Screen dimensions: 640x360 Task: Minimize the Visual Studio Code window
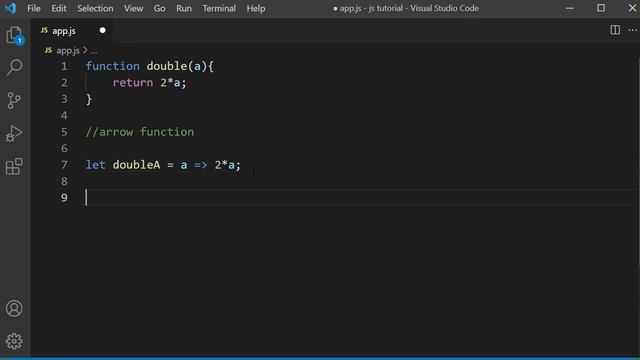coord(570,8)
